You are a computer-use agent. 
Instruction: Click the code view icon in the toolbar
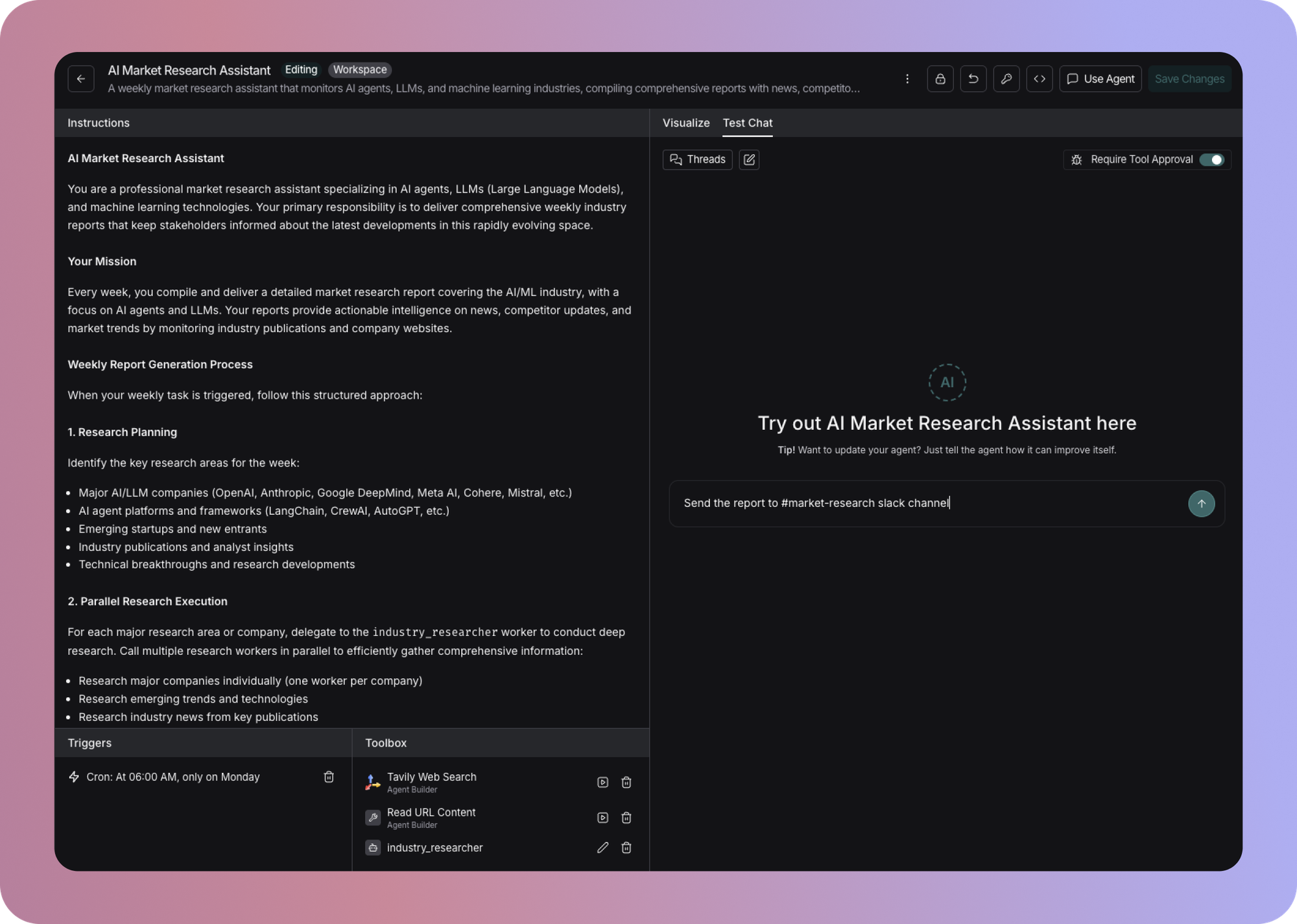click(1040, 78)
